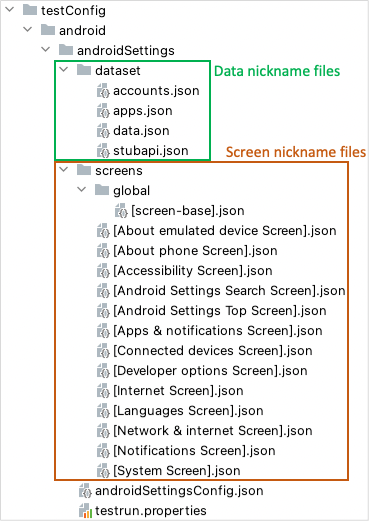The height and width of the screenshot is (521, 376).
Task: Click the screens folder icon
Action: pyautogui.click(x=84, y=170)
